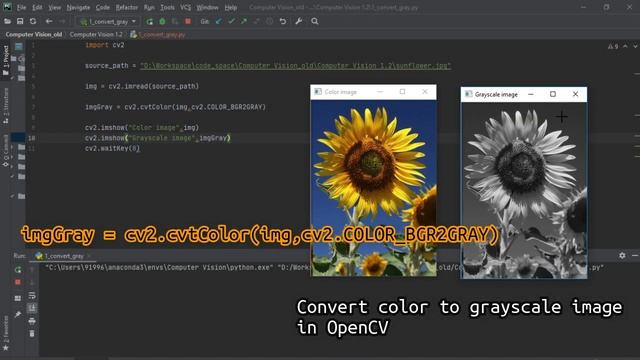Image resolution: width=640 pixels, height=360 pixels.
Task: Open Run panel settings gear
Action: coord(622,256)
